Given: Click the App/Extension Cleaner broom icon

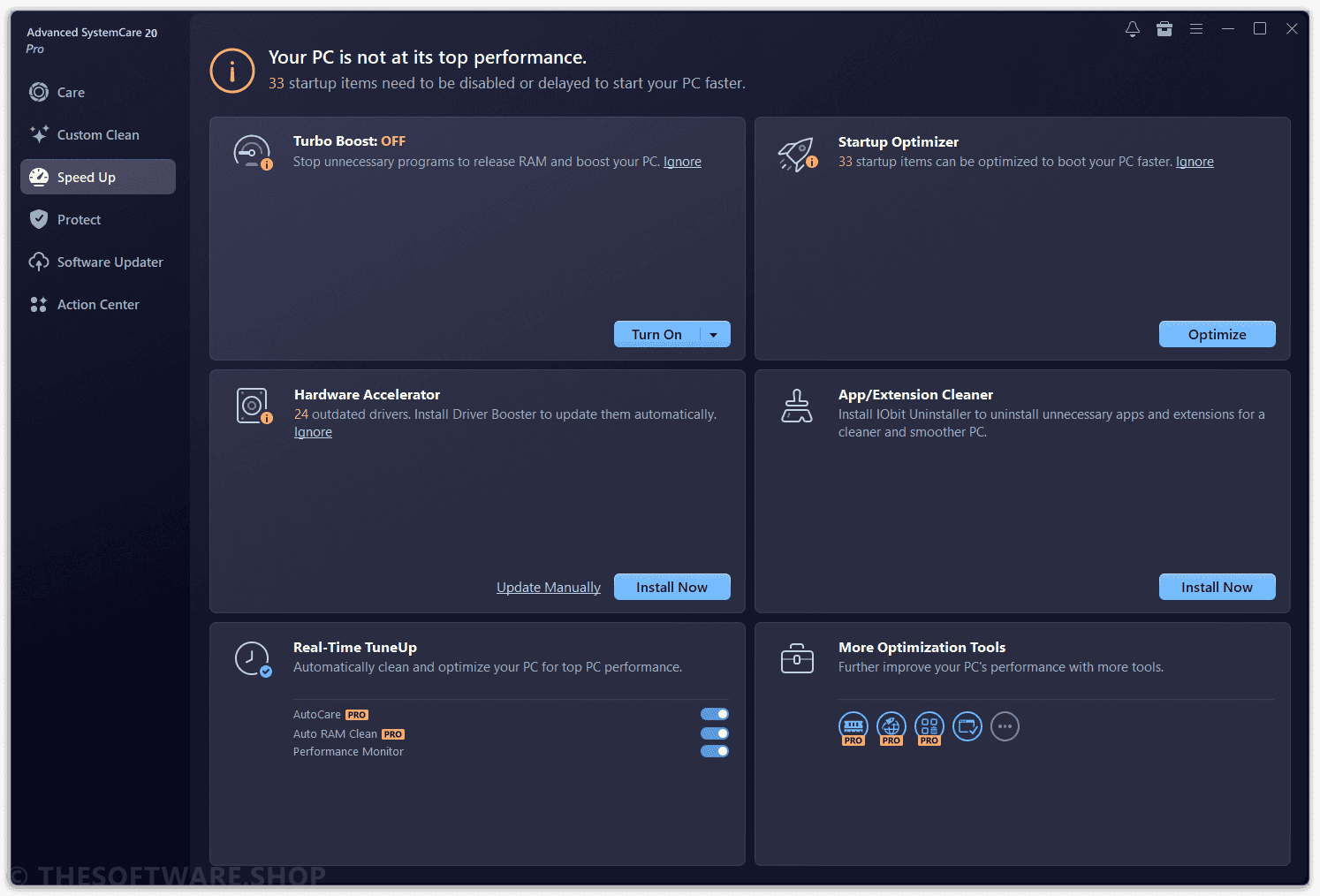Looking at the screenshot, I should [x=797, y=406].
